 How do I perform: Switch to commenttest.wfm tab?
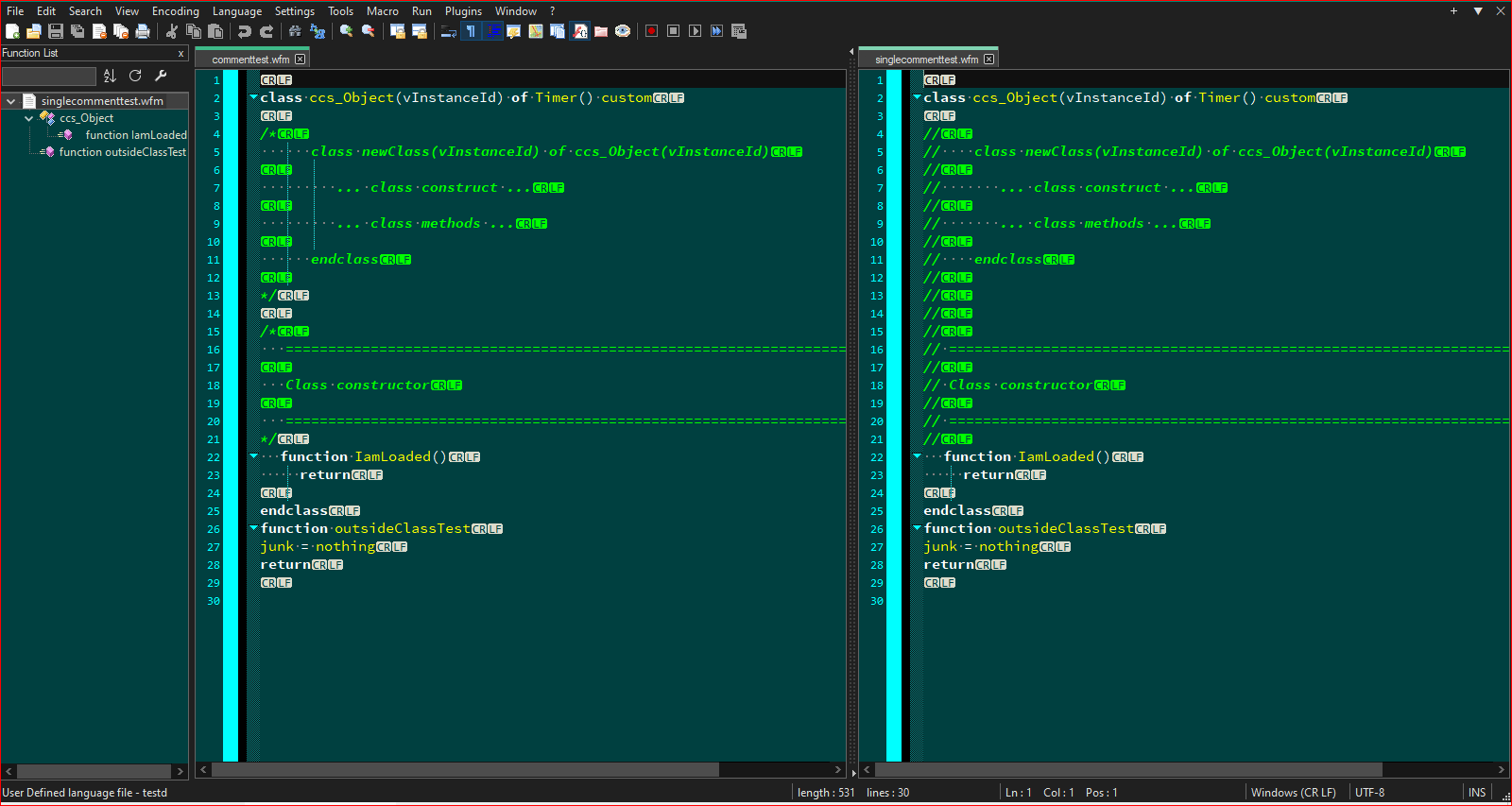point(250,60)
